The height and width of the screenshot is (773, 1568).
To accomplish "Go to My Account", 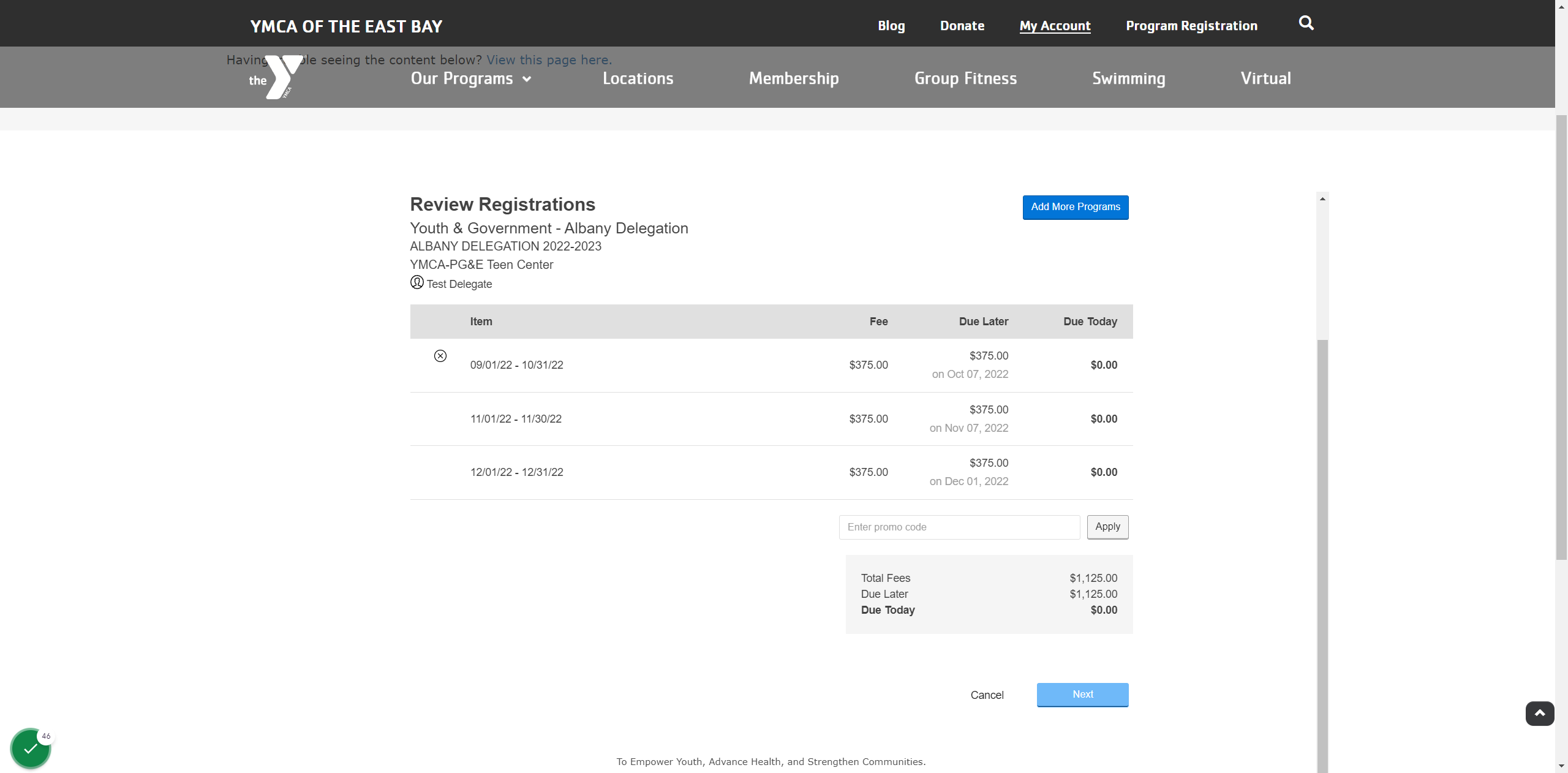I will (x=1055, y=26).
